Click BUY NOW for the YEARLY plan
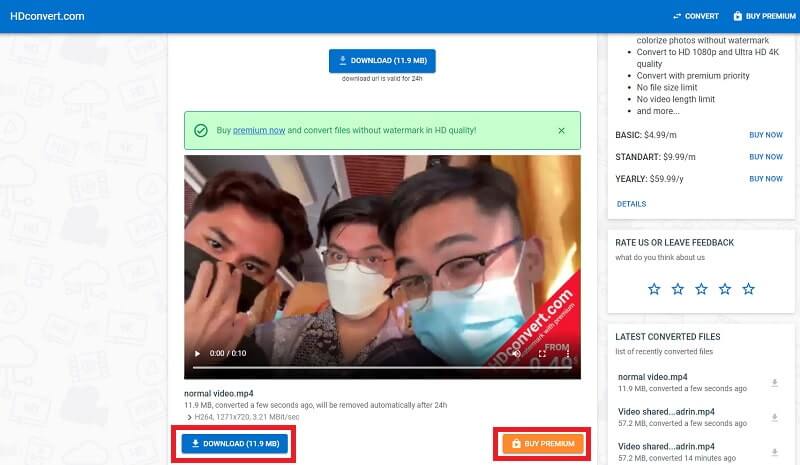 tap(765, 179)
